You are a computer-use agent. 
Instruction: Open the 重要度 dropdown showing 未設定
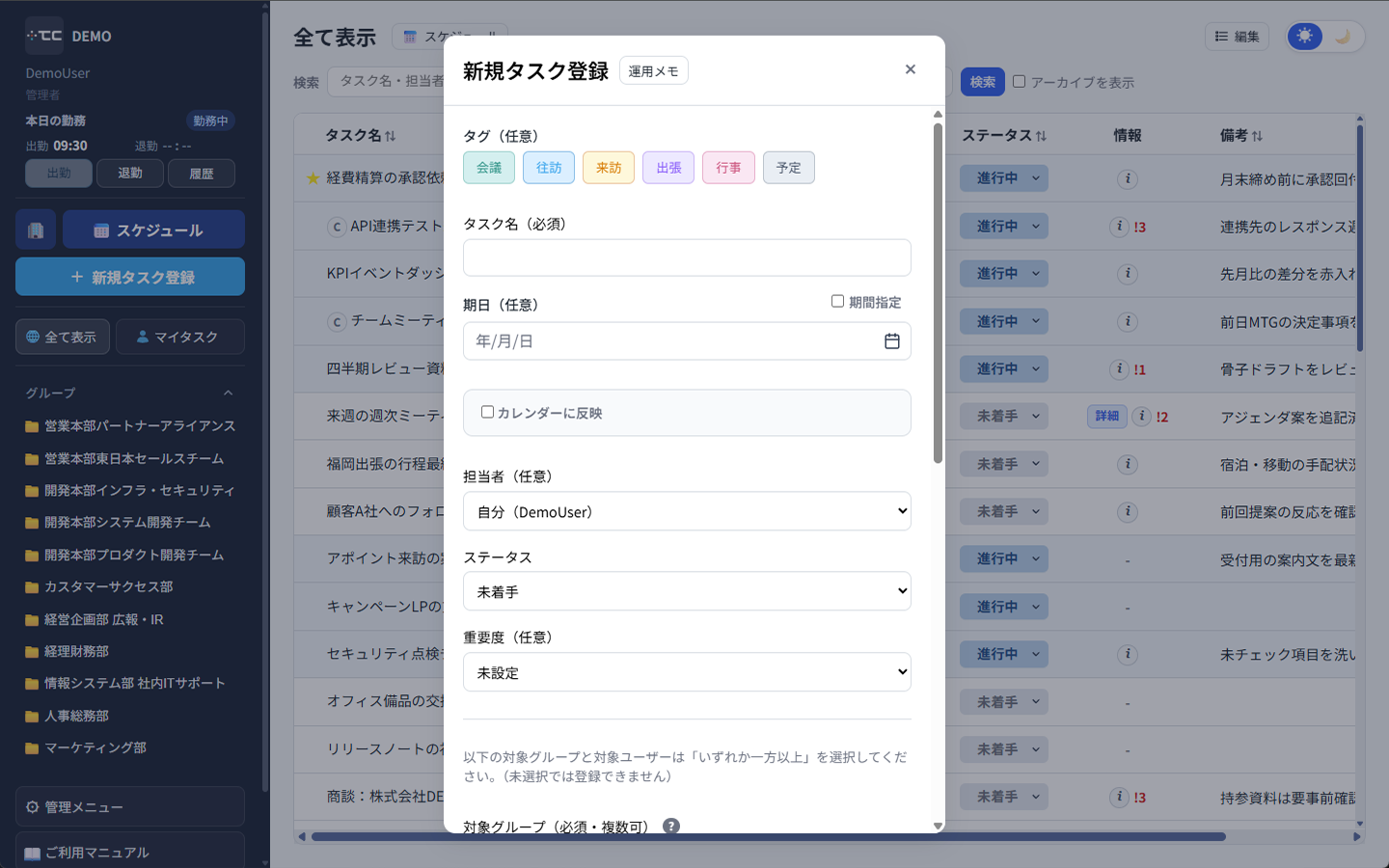[x=687, y=672]
